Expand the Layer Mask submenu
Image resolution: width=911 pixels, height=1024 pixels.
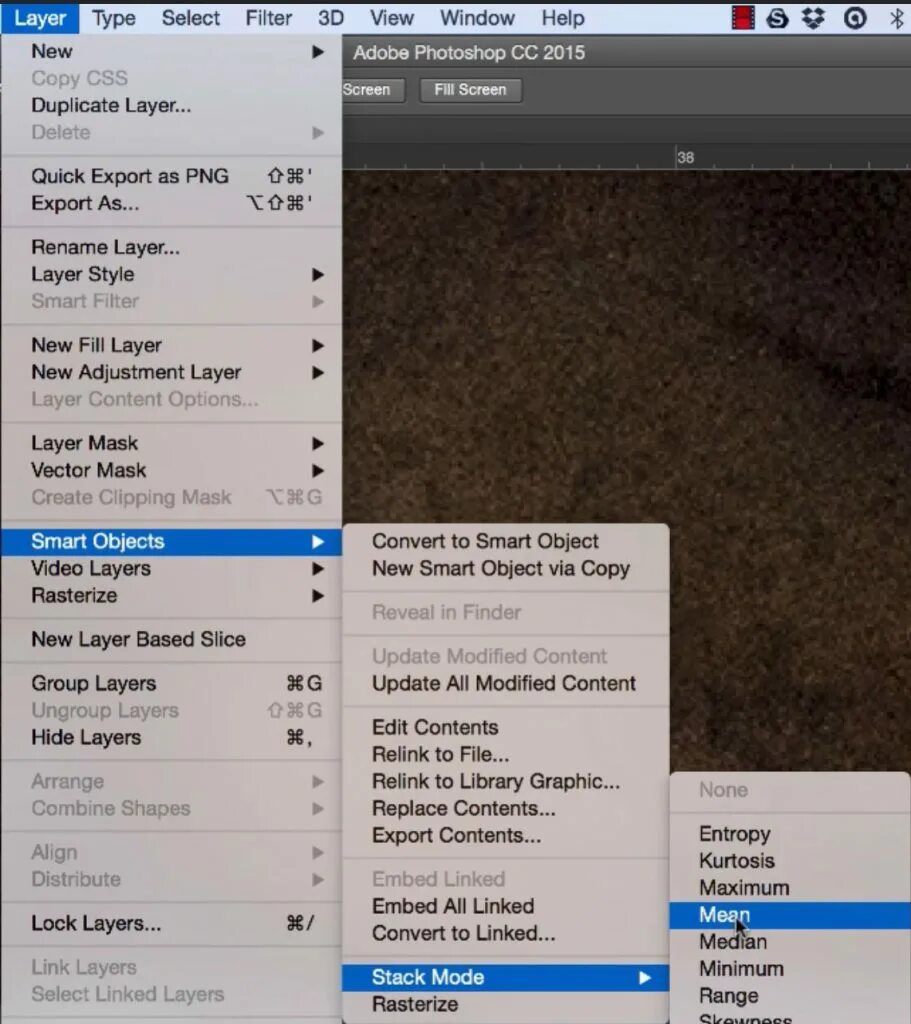(x=171, y=443)
